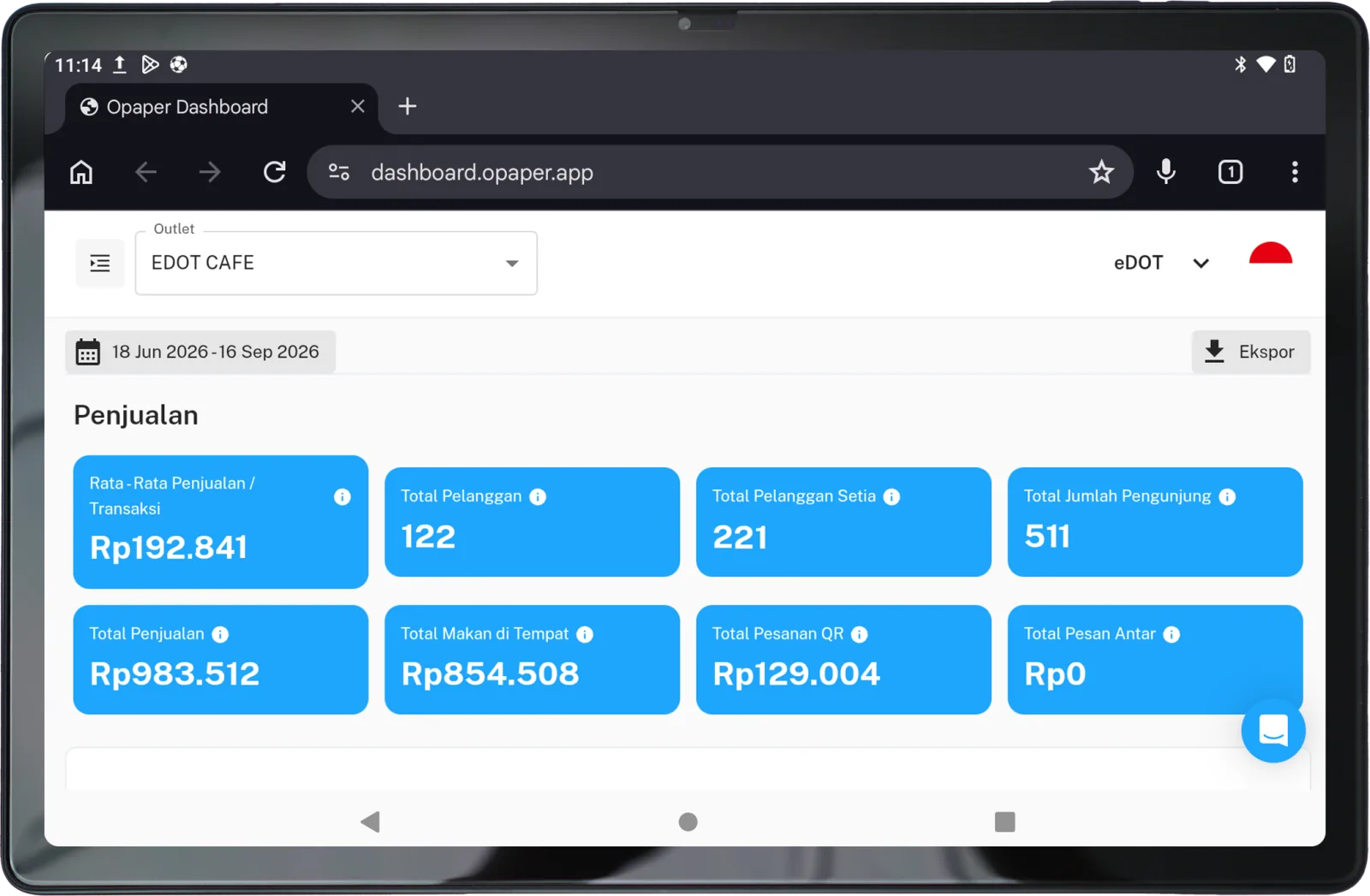Viewport: 1370px width, 896px height.
Task: Click browser back arrow
Action: (146, 172)
